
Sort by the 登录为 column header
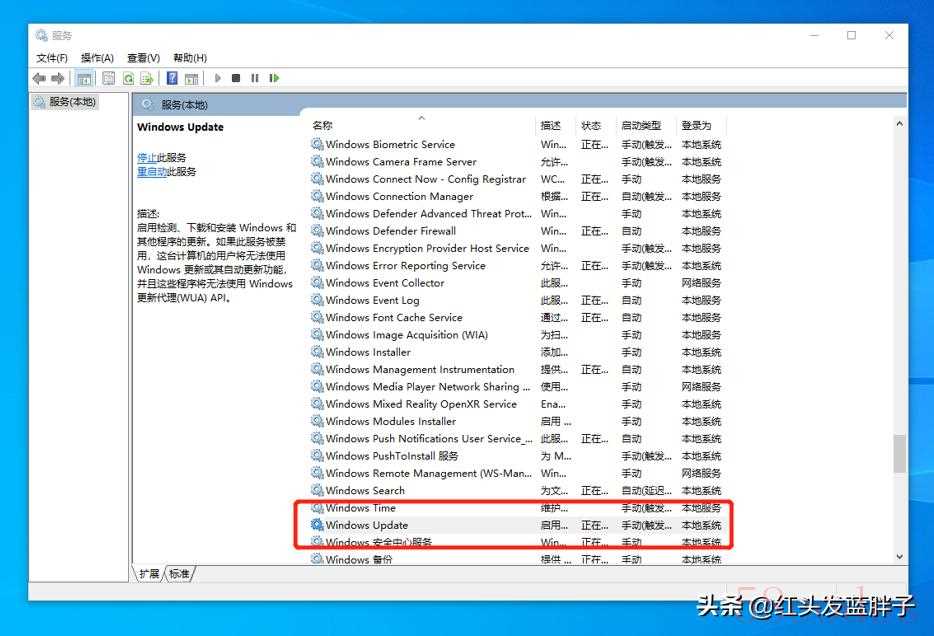pyautogui.click(x=696, y=126)
